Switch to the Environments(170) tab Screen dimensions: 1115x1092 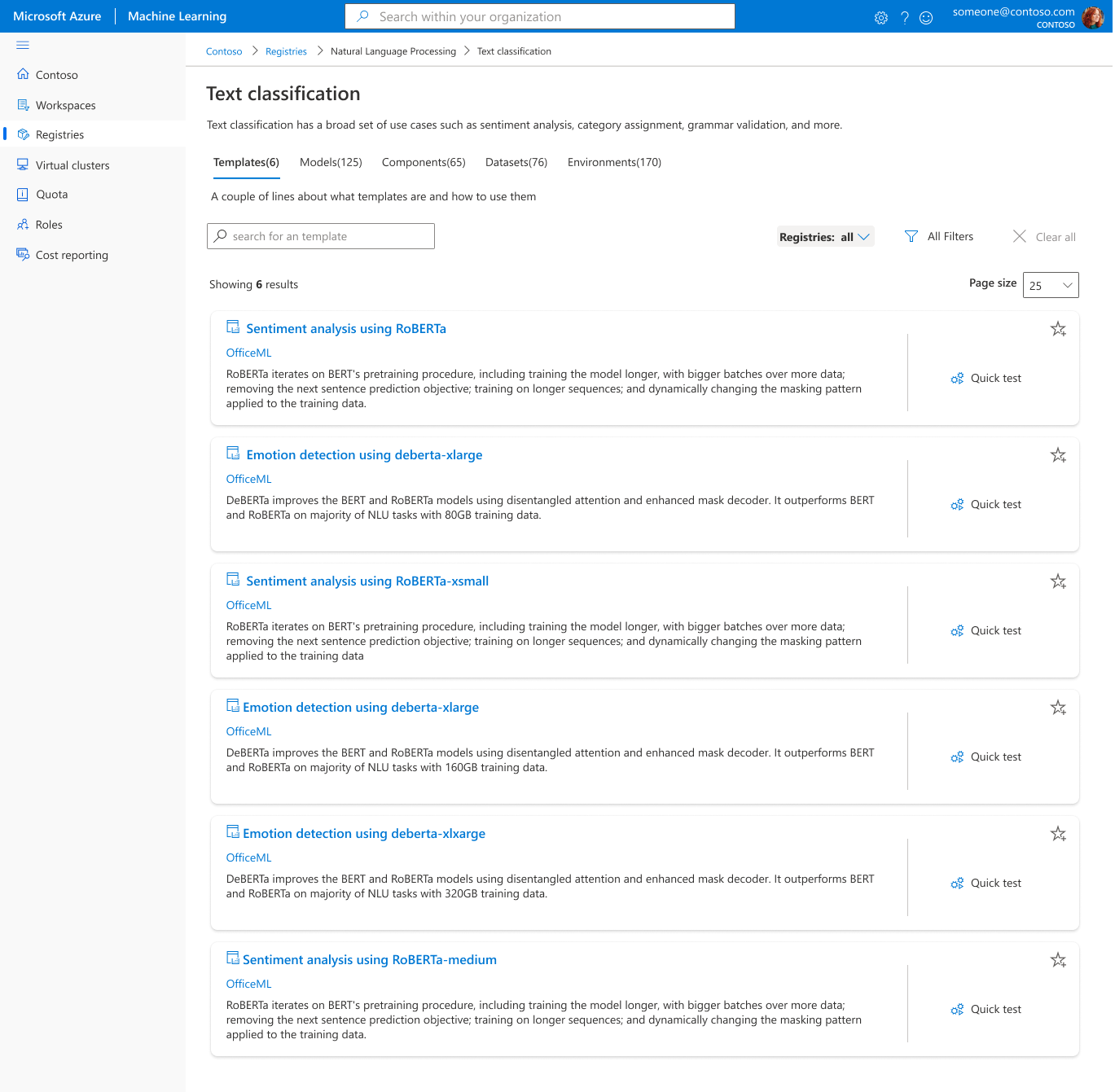click(614, 163)
